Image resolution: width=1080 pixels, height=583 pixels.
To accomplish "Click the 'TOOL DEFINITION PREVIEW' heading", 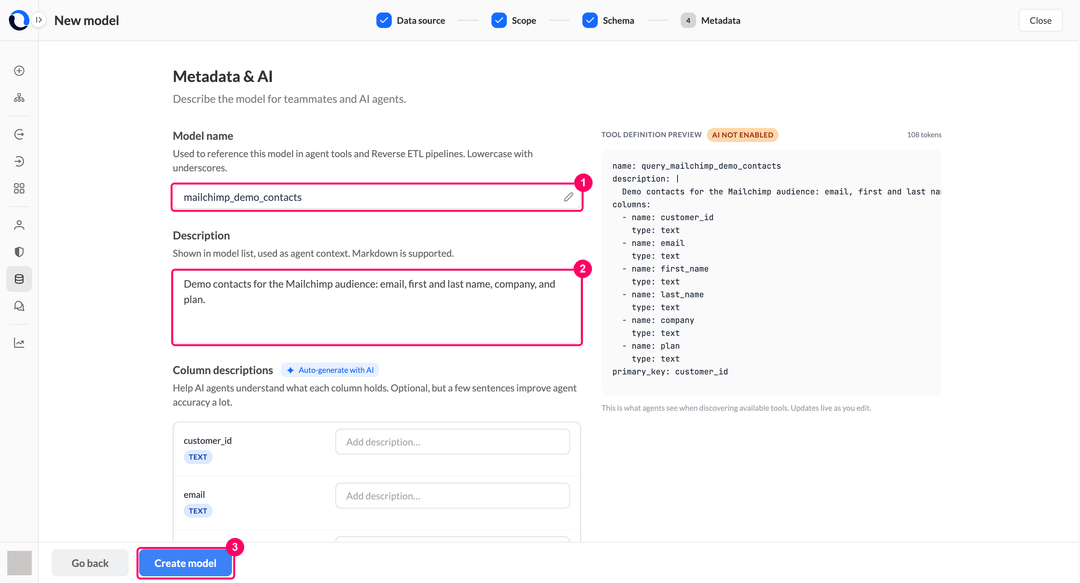I will (x=651, y=135).
